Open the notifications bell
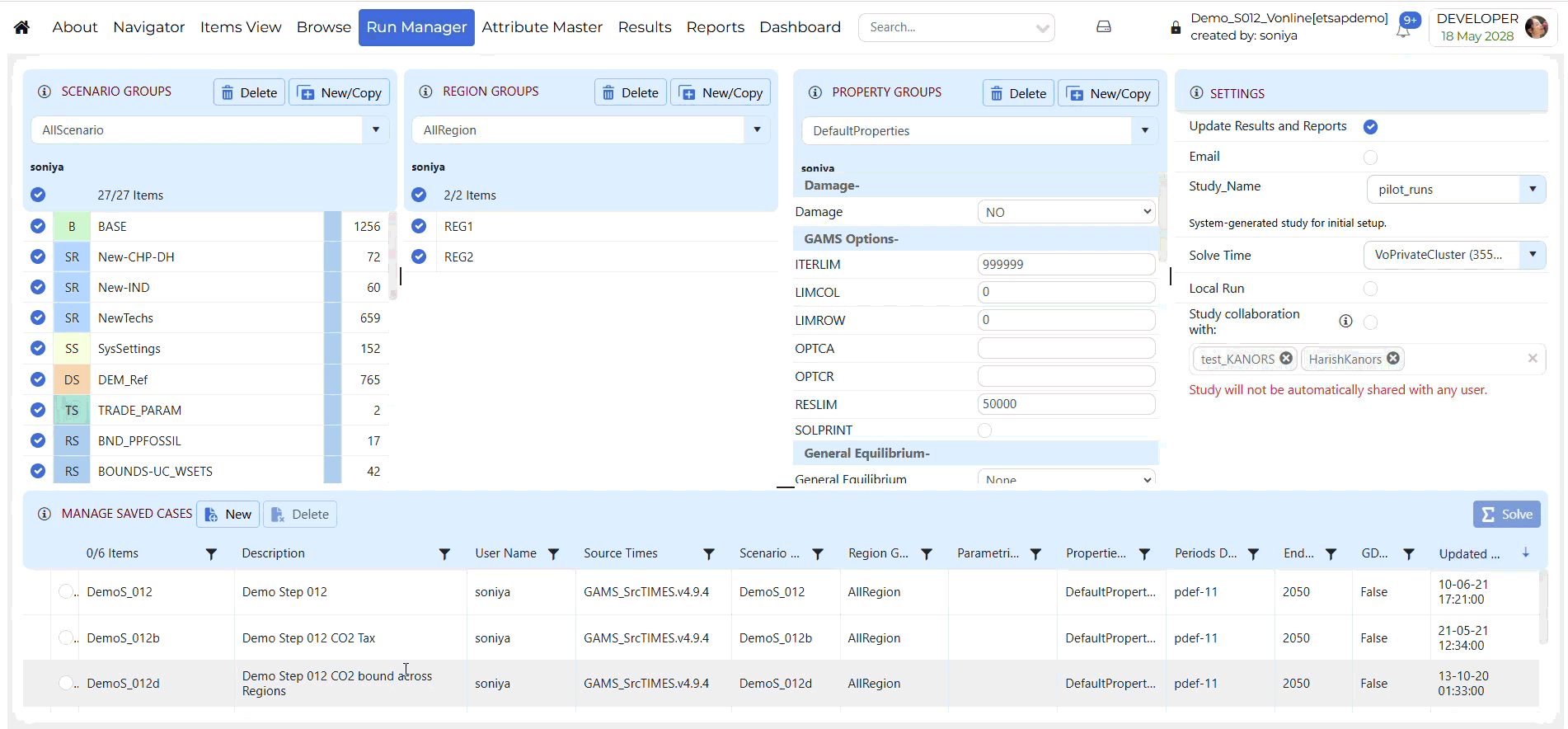Screen dimensions: 1568x729 point(1403,31)
